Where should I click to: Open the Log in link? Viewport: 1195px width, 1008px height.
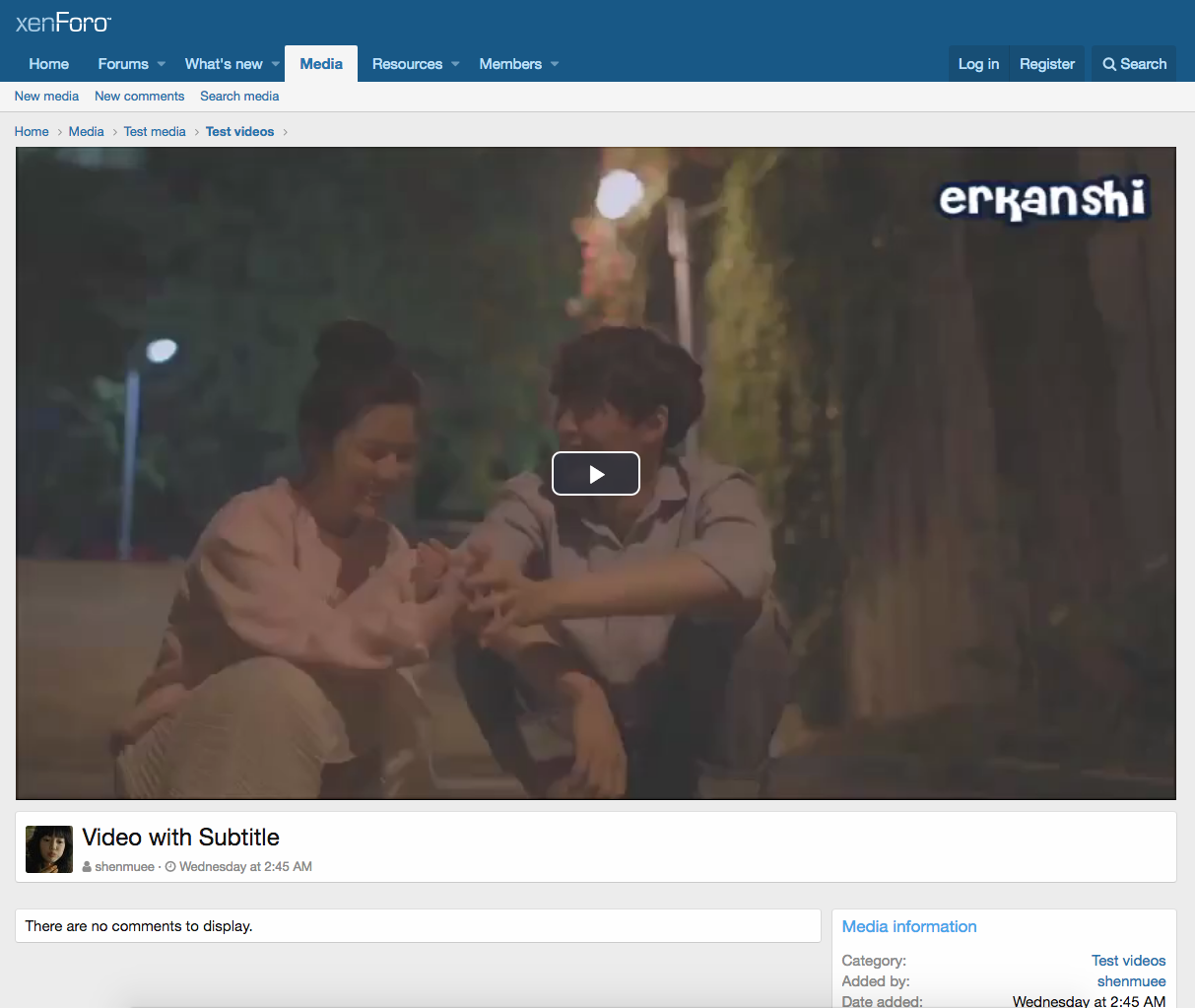pos(978,64)
